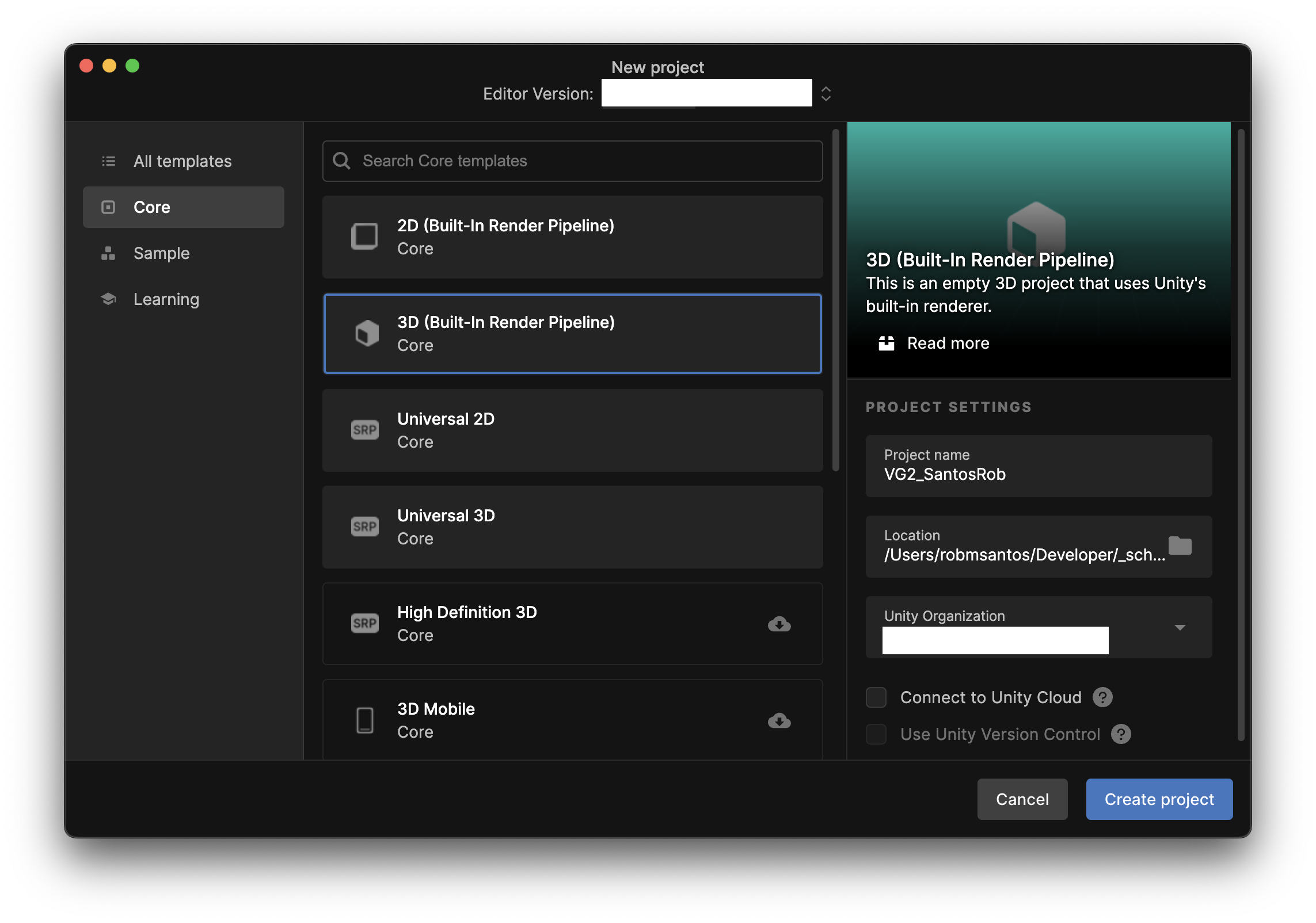Image resolution: width=1316 pixels, height=923 pixels.
Task: Open the Editor Version selector arrows
Action: click(826, 94)
